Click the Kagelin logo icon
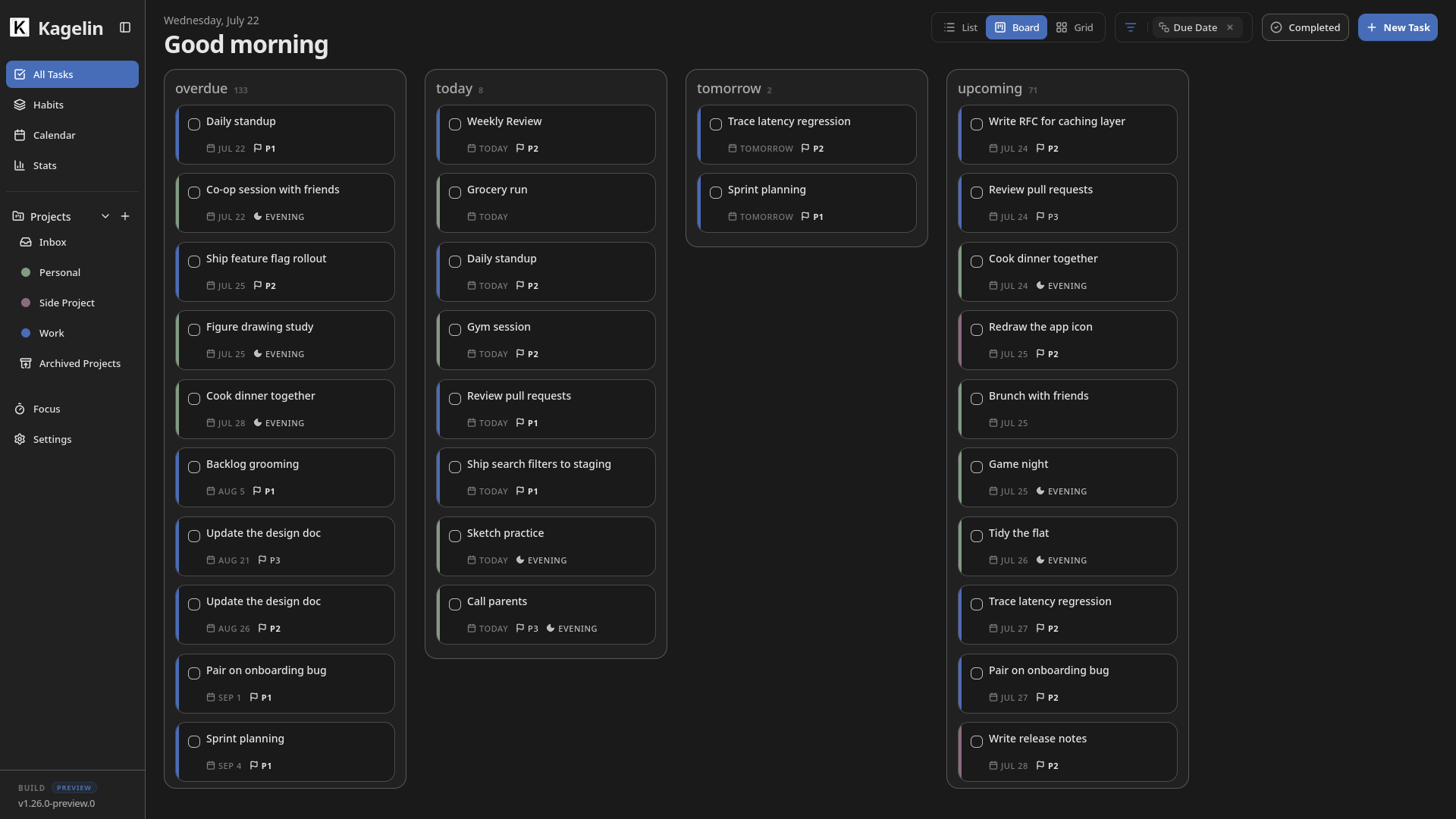This screenshot has width=1456, height=819. click(x=20, y=28)
